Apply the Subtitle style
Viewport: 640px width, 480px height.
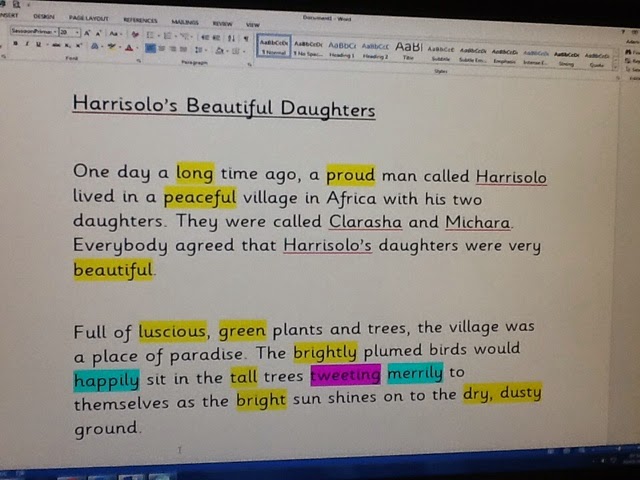coord(440,53)
